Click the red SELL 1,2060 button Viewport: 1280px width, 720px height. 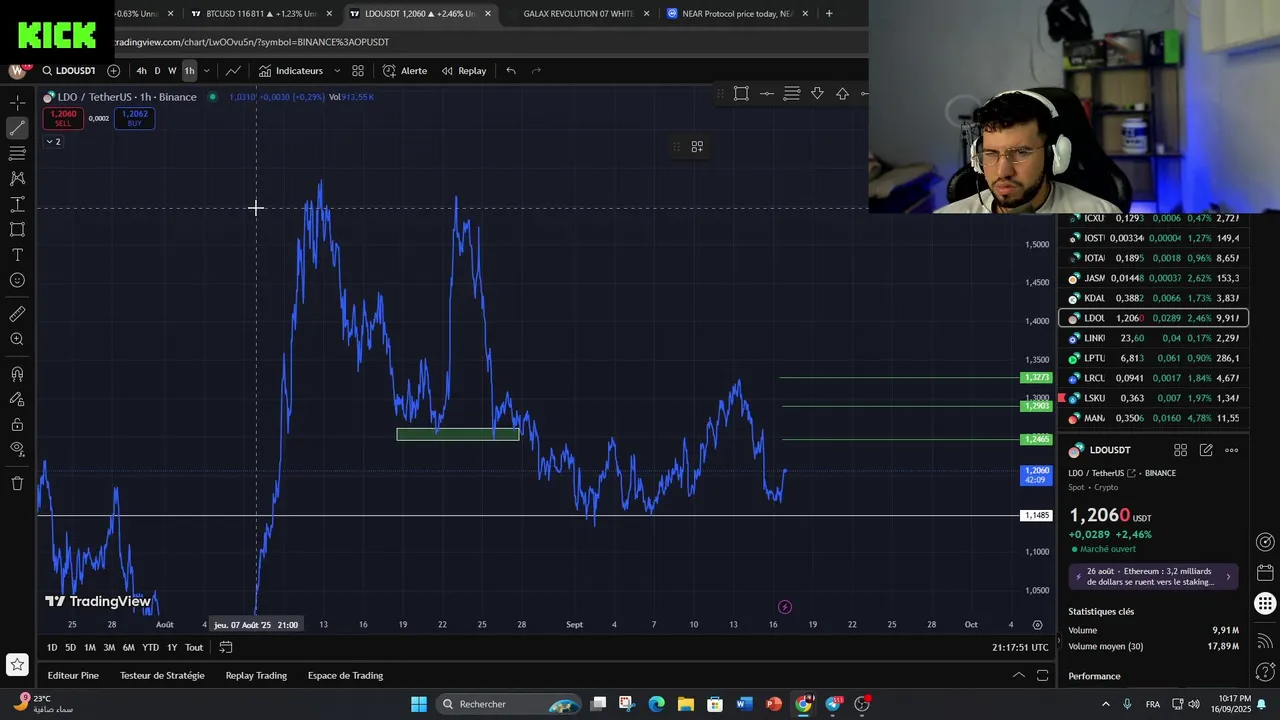click(63, 118)
